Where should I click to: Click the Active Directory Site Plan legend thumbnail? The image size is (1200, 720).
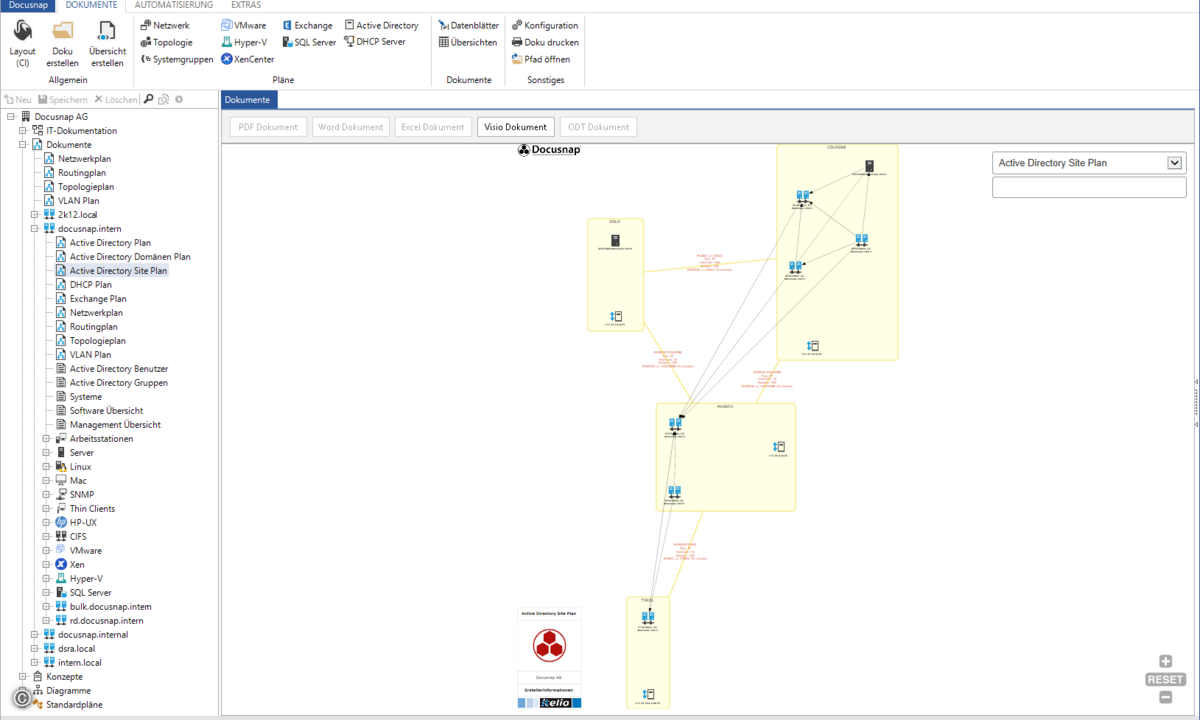coord(549,658)
